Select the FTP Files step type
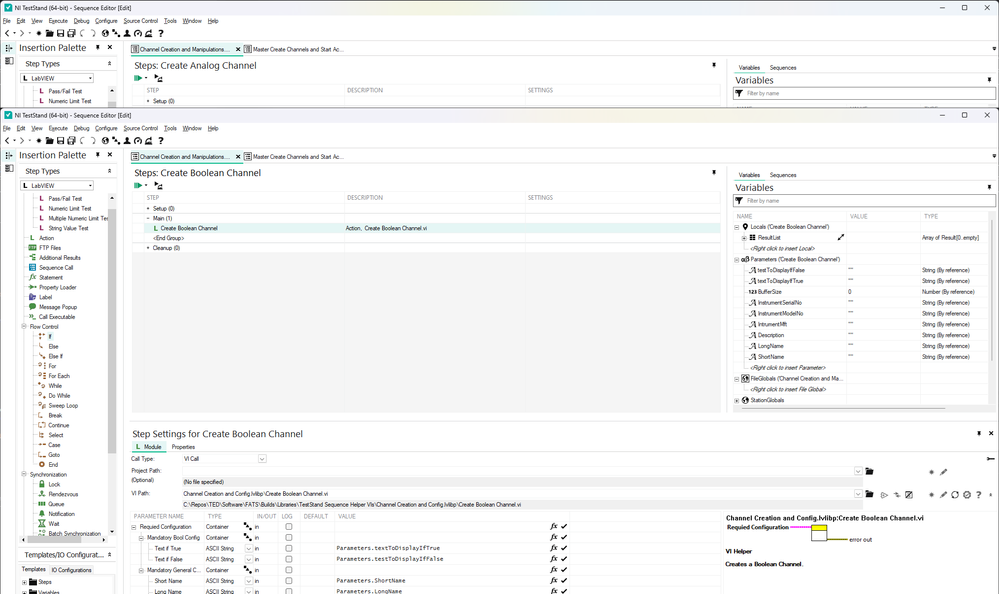This screenshot has width=999, height=594. tap(50, 248)
